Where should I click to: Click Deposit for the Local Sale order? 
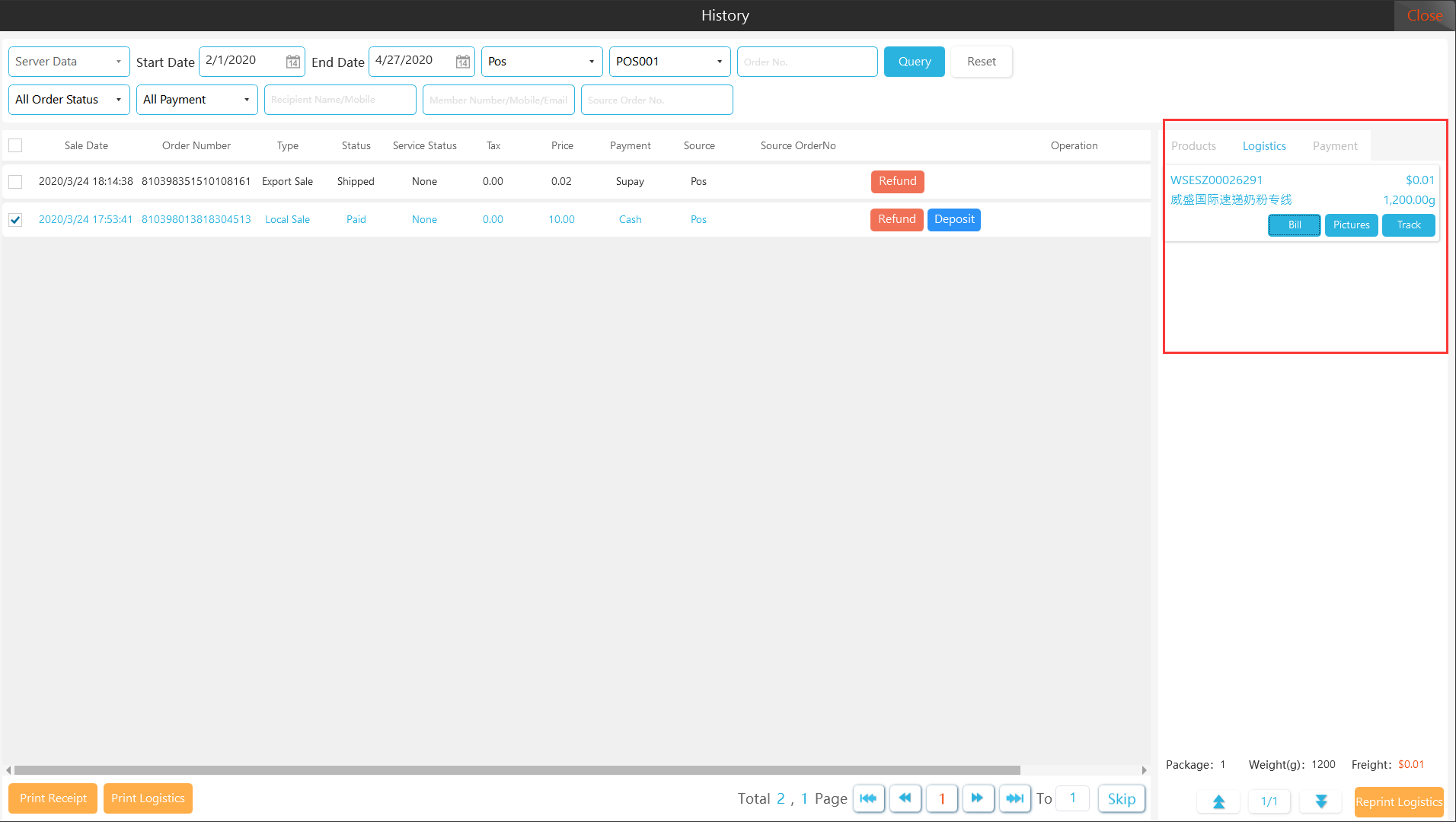click(x=953, y=219)
